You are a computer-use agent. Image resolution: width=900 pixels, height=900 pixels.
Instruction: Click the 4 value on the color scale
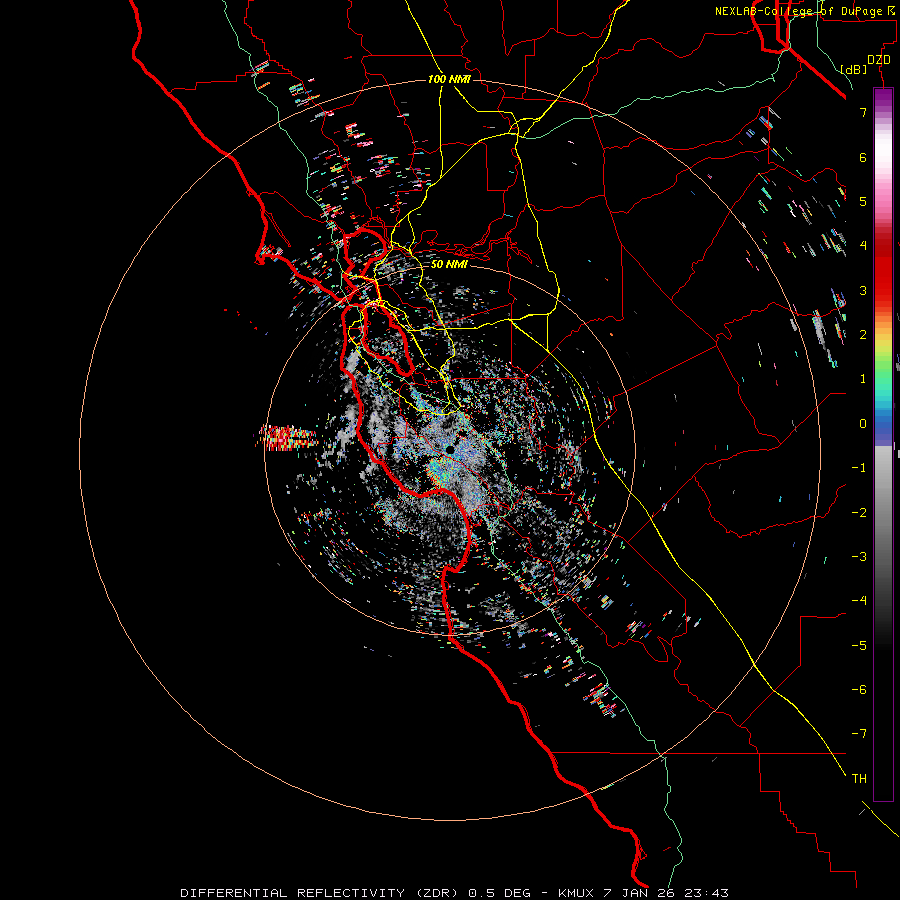pyautogui.click(x=863, y=246)
